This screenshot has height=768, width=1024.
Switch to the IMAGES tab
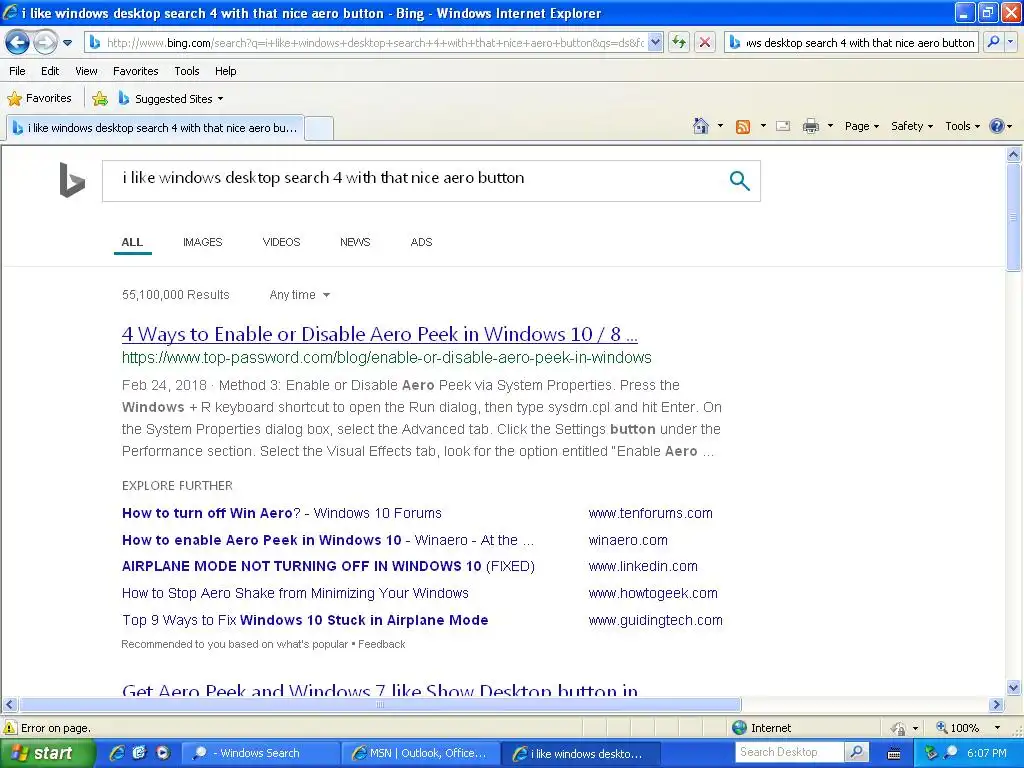pyautogui.click(x=202, y=242)
